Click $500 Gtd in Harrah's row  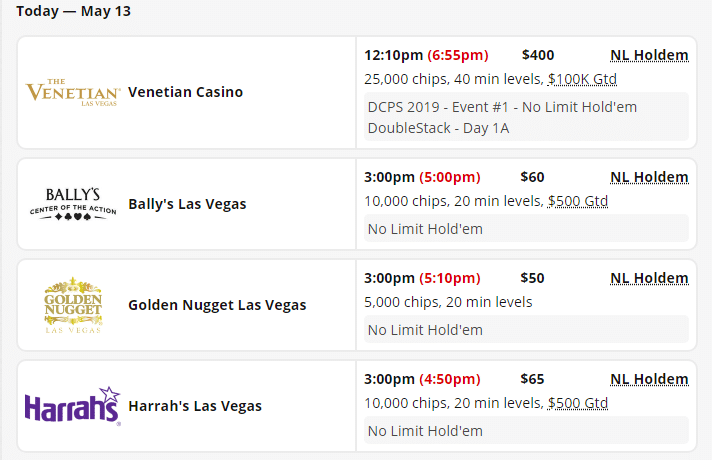(577, 403)
